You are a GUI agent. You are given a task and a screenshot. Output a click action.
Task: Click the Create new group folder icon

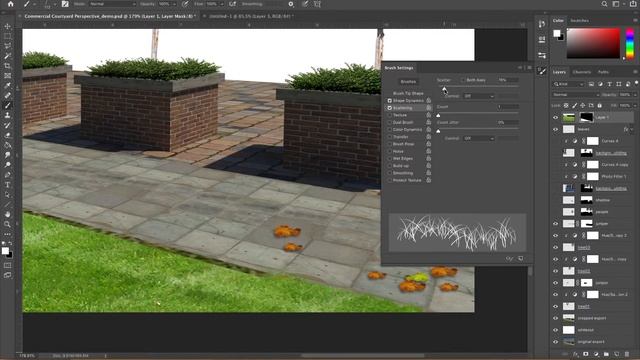tap(606, 354)
